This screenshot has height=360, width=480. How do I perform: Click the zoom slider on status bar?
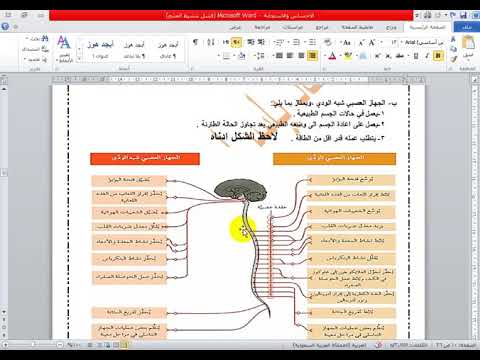[x=33, y=345]
